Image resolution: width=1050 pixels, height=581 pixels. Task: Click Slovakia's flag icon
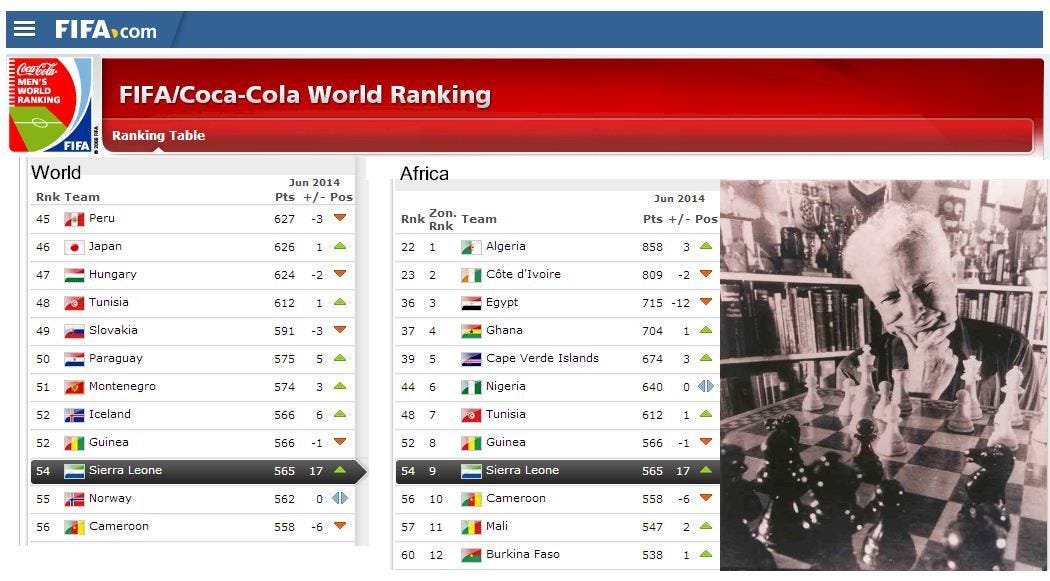[x=74, y=331]
